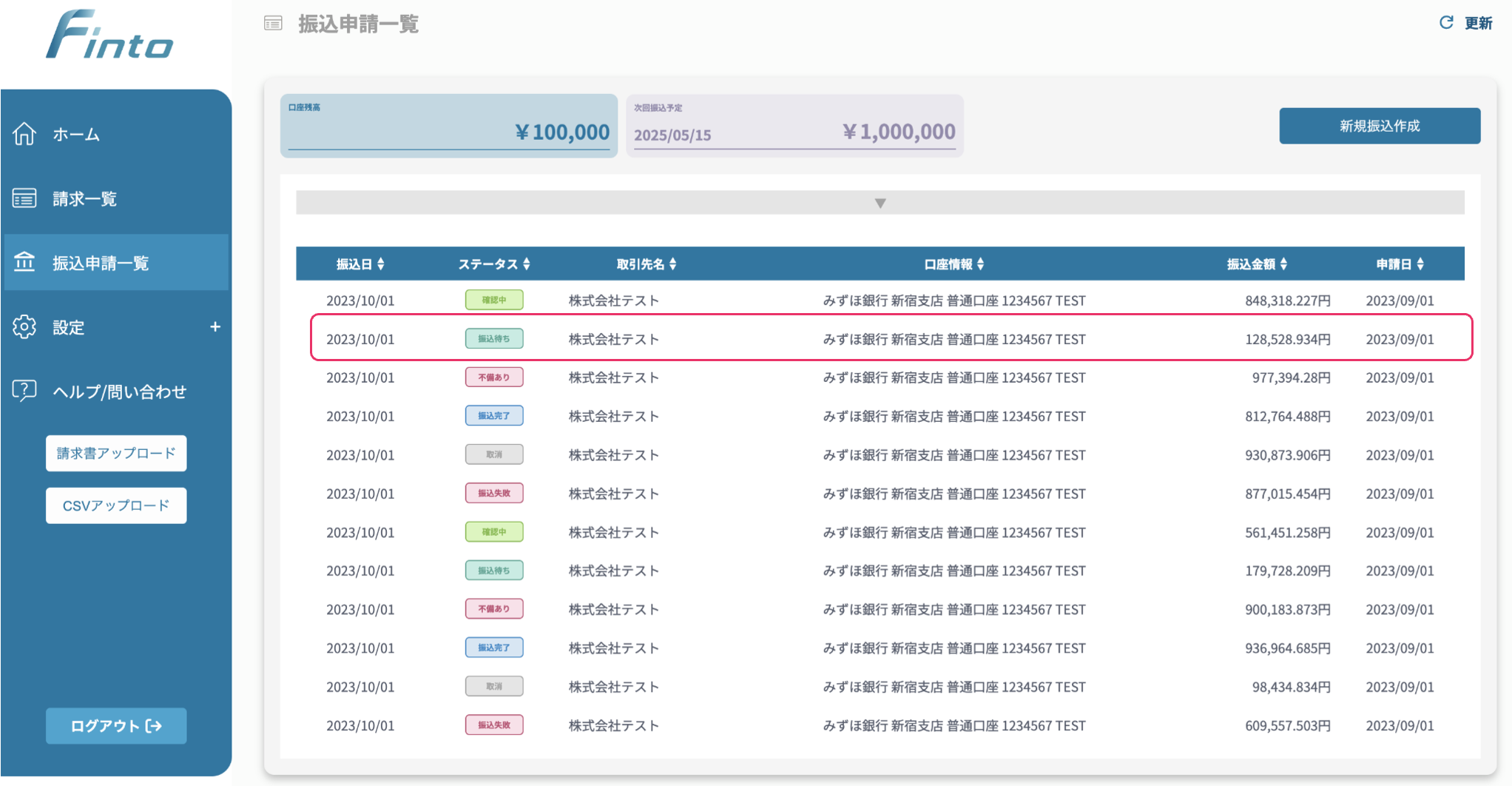This screenshot has height=786, width=1512.
Task: Expand the 設定 submenu with plus sign
Action: (215, 326)
